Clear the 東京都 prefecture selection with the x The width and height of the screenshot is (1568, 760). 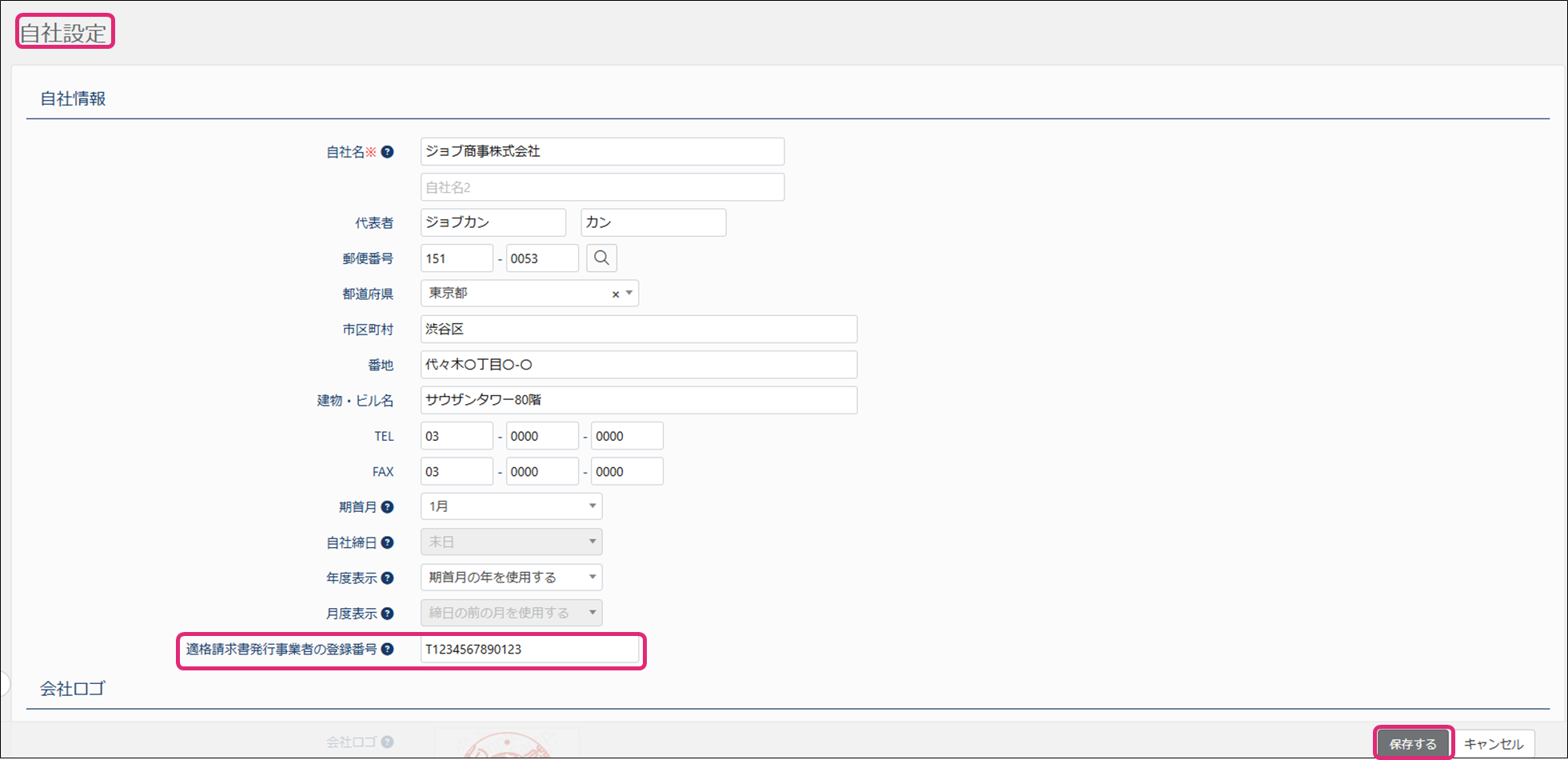(x=615, y=294)
